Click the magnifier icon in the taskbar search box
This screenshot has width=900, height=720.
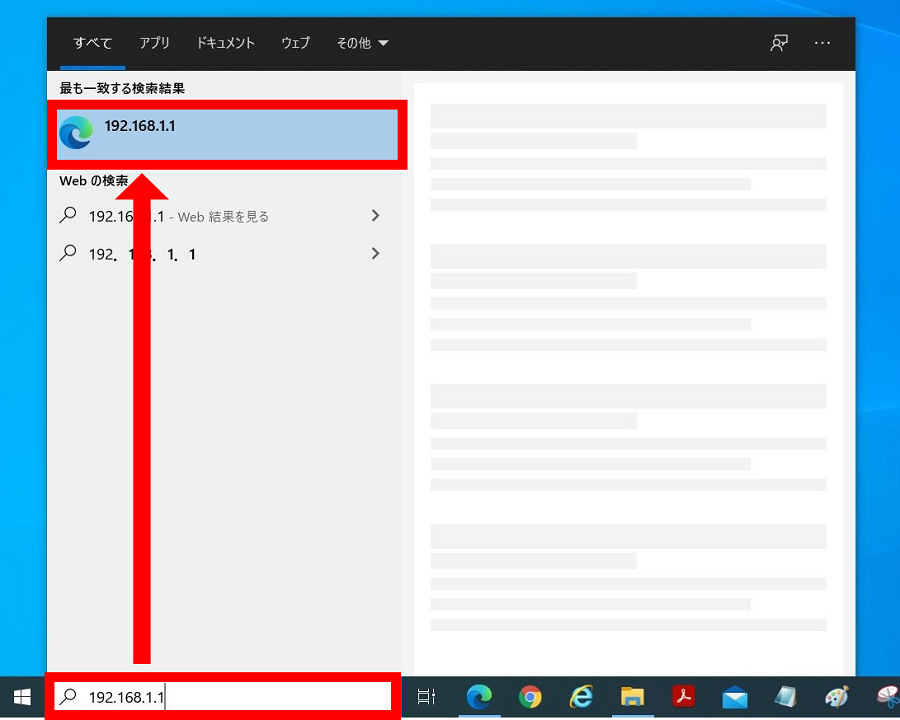pyautogui.click(x=68, y=696)
